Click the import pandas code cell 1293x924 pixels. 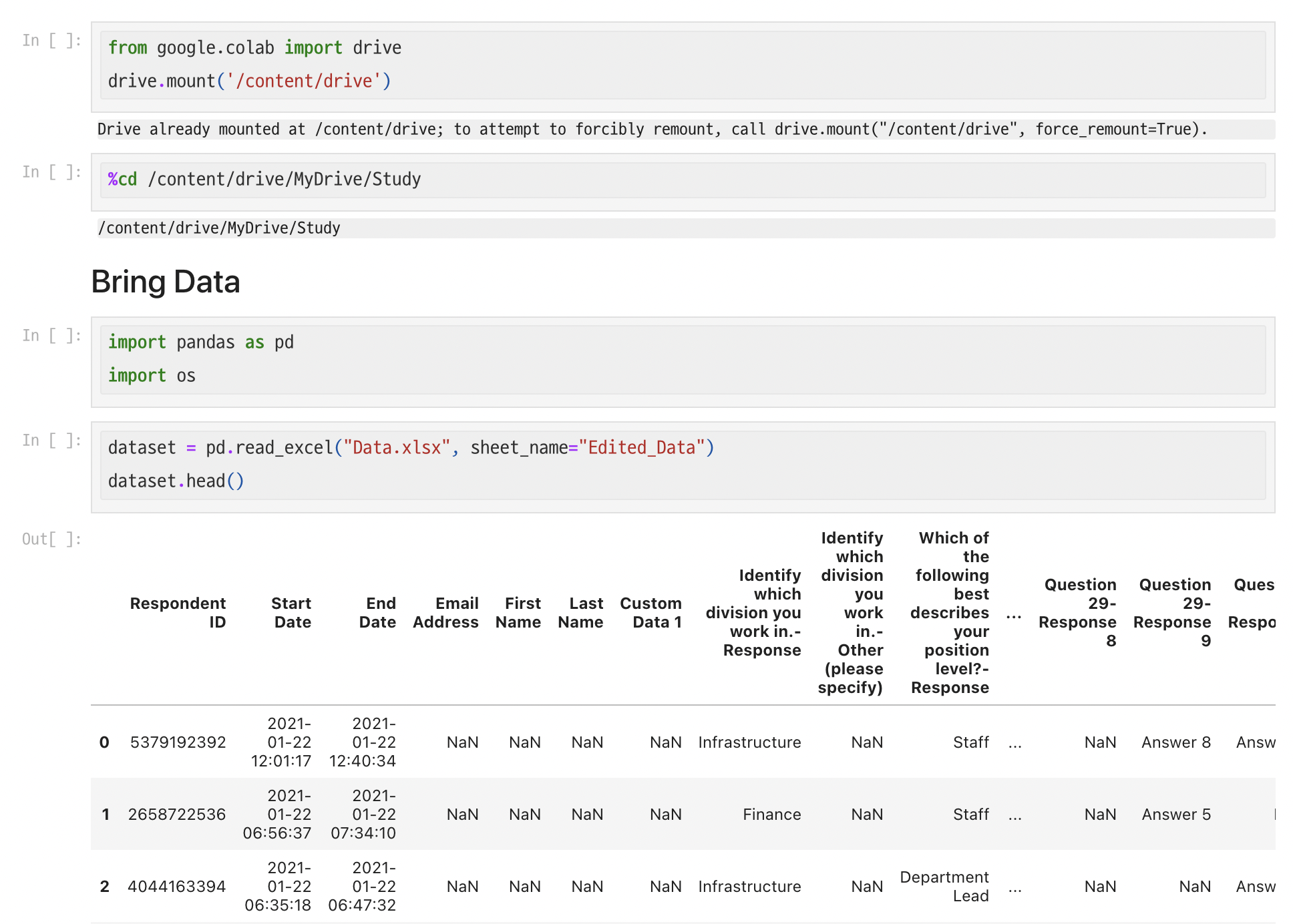[x=681, y=359]
